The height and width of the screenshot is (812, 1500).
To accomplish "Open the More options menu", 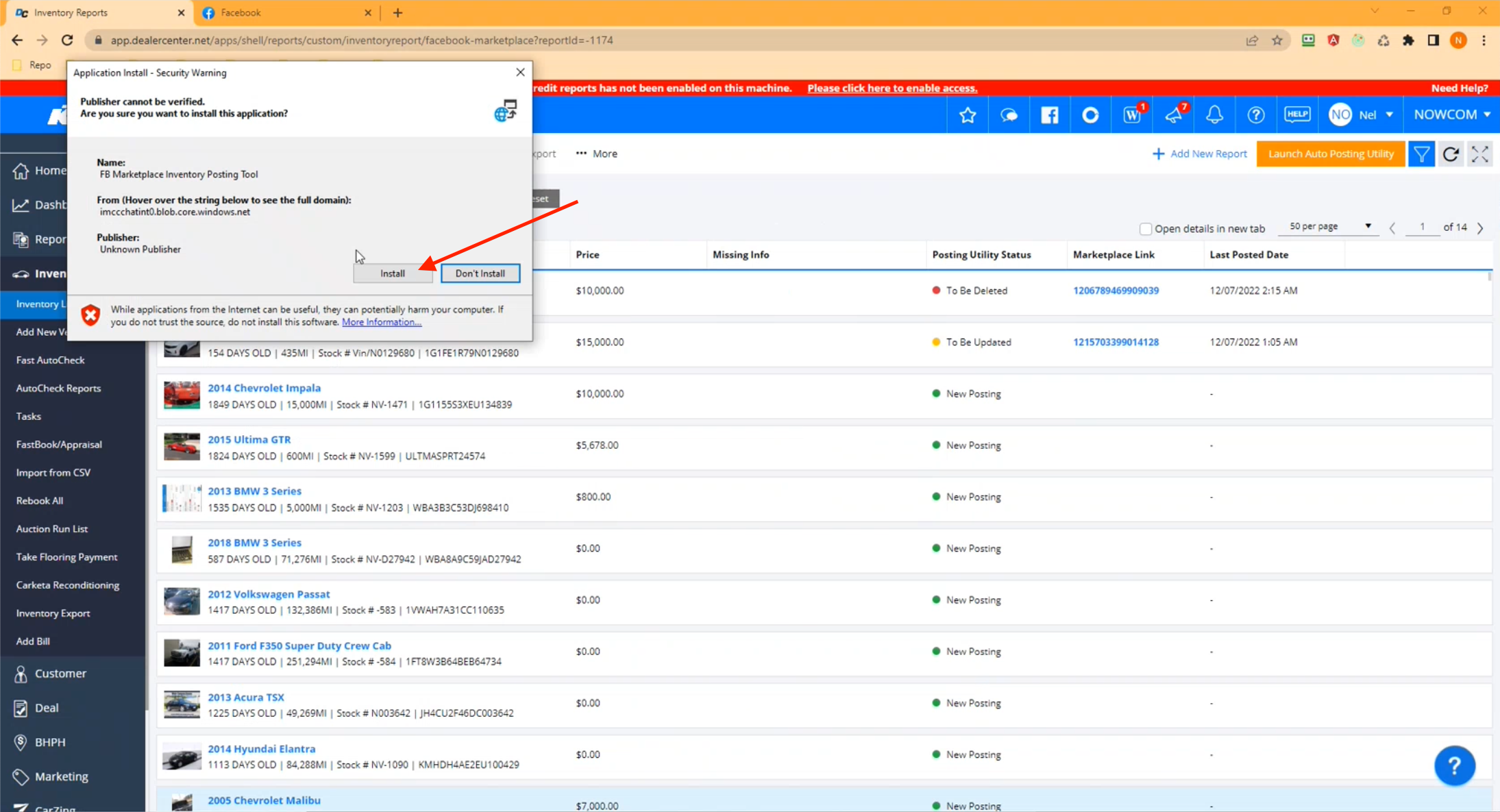I will pos(597,153).
